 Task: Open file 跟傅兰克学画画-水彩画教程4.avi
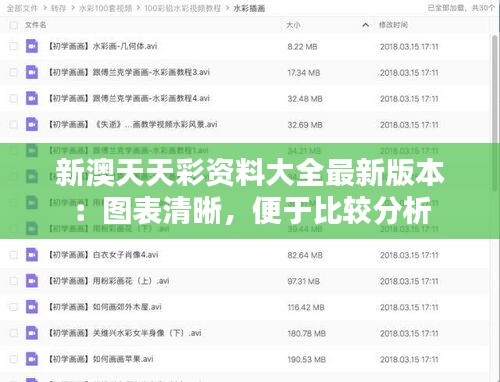(x=129, y=98)
